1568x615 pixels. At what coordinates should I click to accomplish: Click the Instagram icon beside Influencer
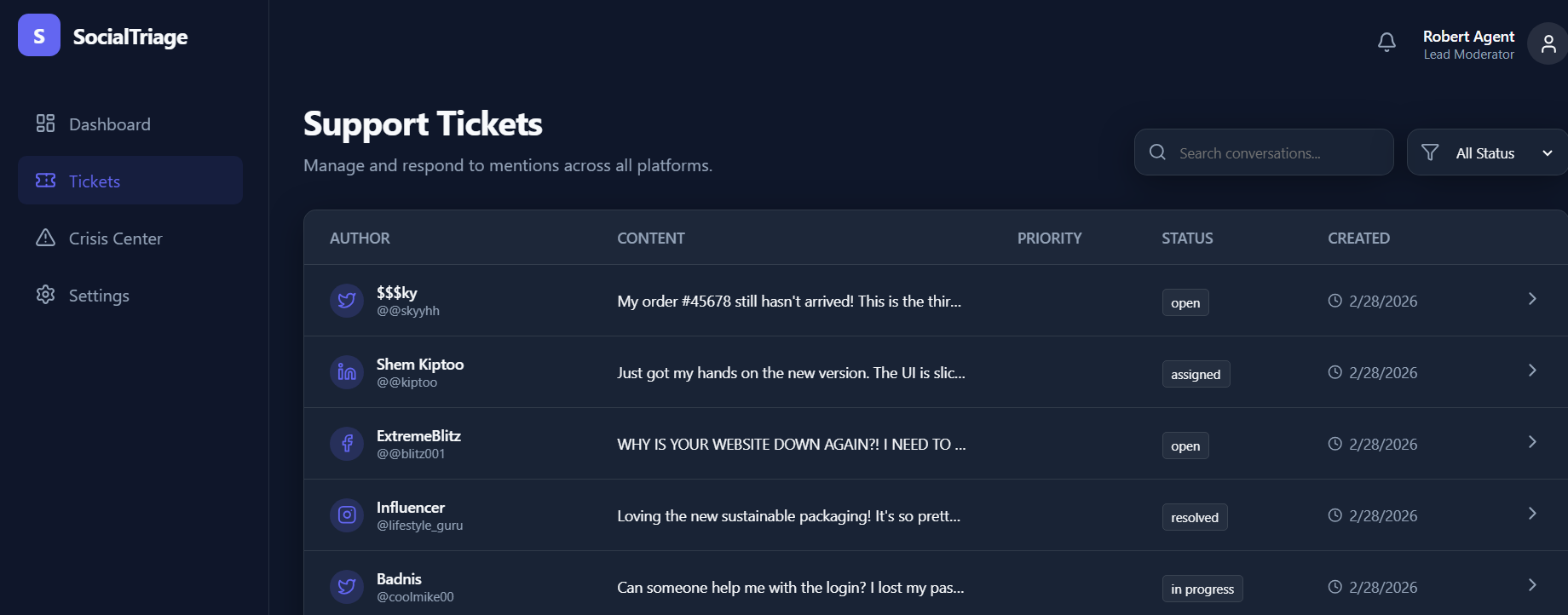click(x=347, y=515)
